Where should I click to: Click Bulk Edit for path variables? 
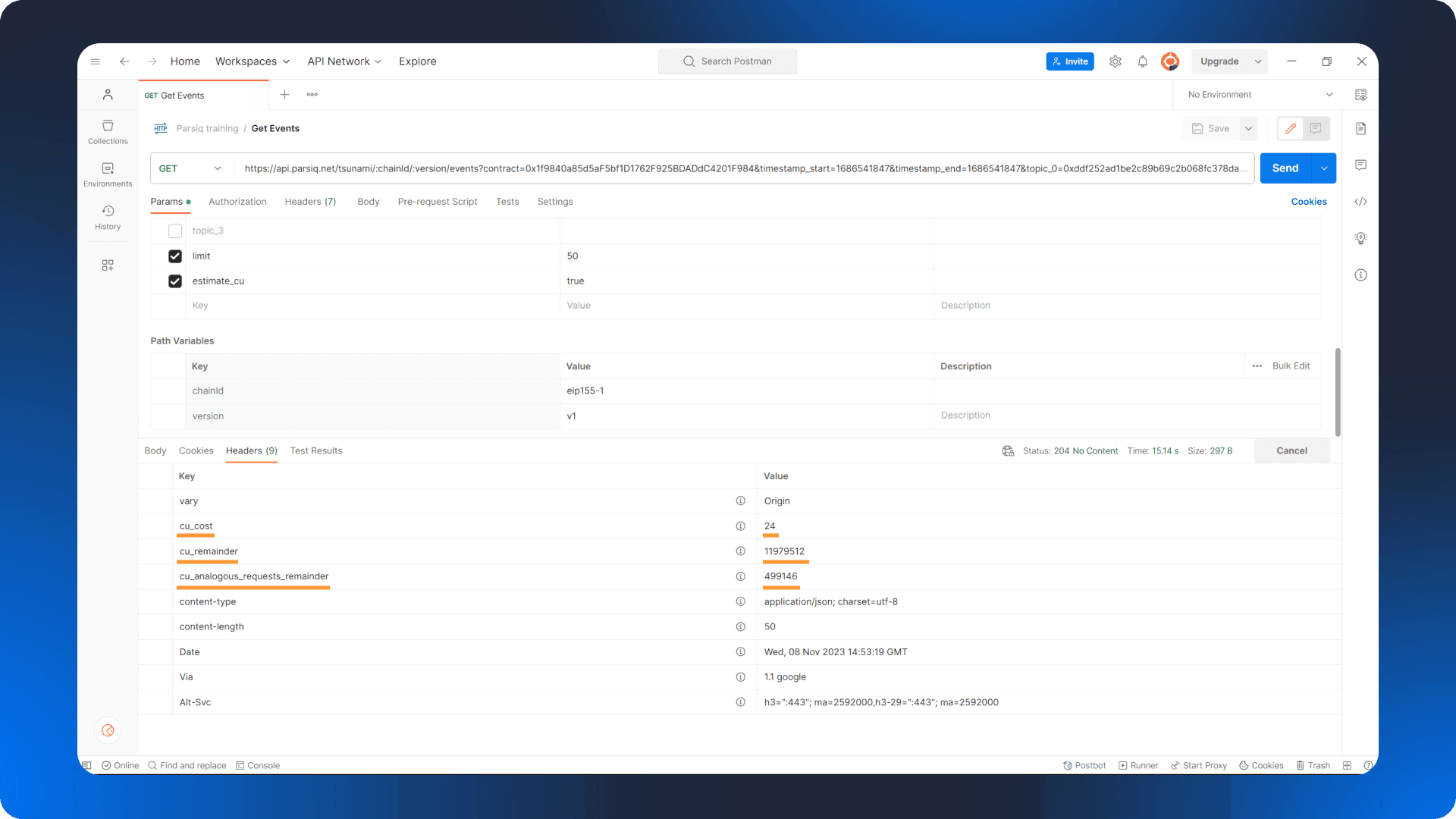(x=1291, y=366)
